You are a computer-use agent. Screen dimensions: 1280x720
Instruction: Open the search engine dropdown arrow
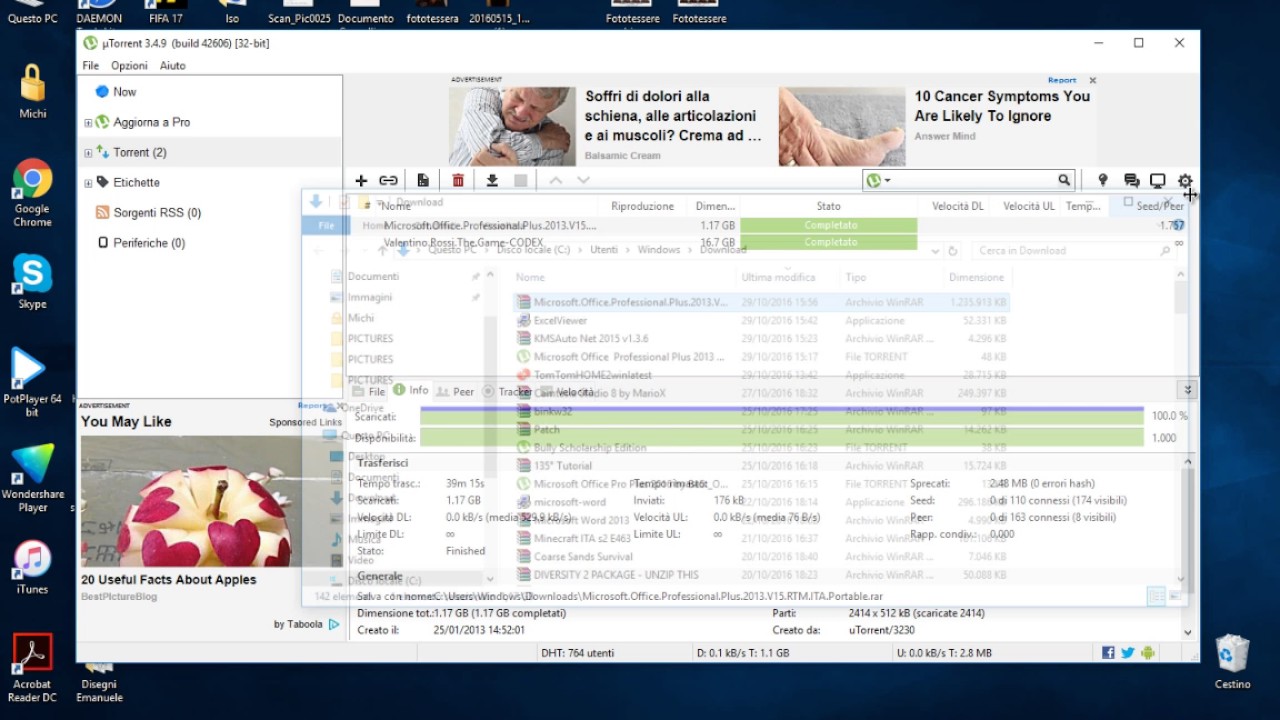click(x=887, y=181)
